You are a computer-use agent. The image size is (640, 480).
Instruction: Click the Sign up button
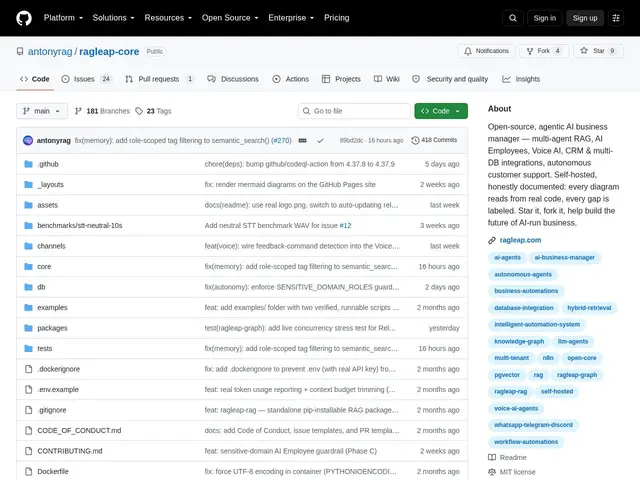(x=585, y=18)
